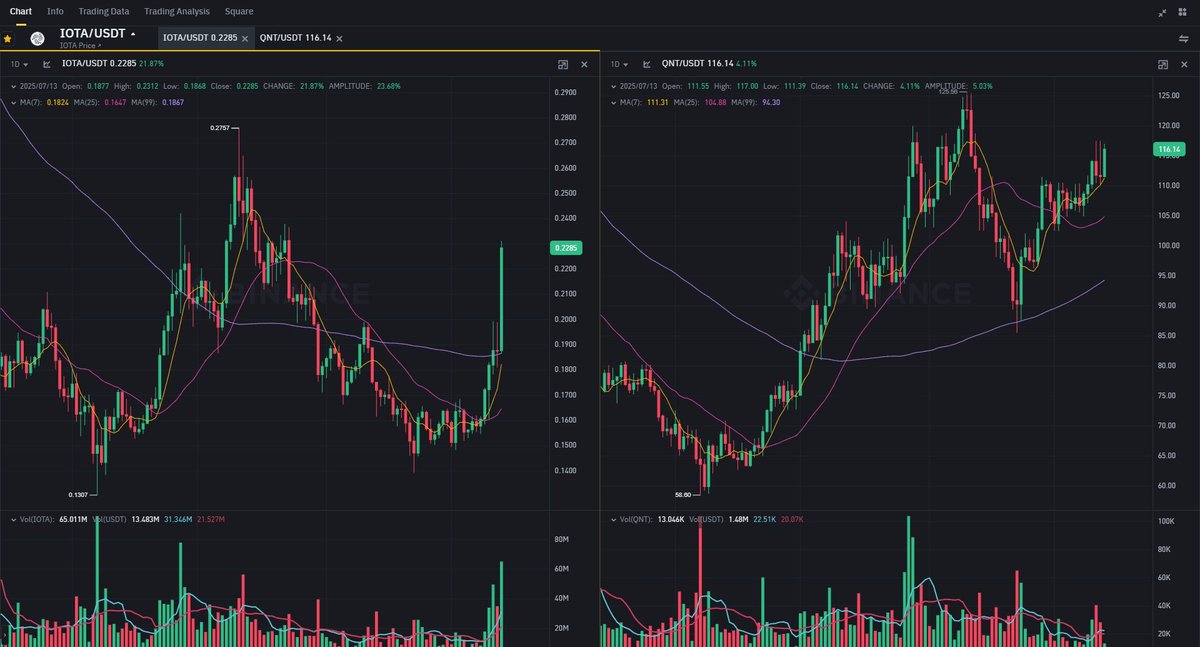Click the 58.60 low price marker
The height and width of the screenshot is (647, 1200).
click(x=685, y=494)
